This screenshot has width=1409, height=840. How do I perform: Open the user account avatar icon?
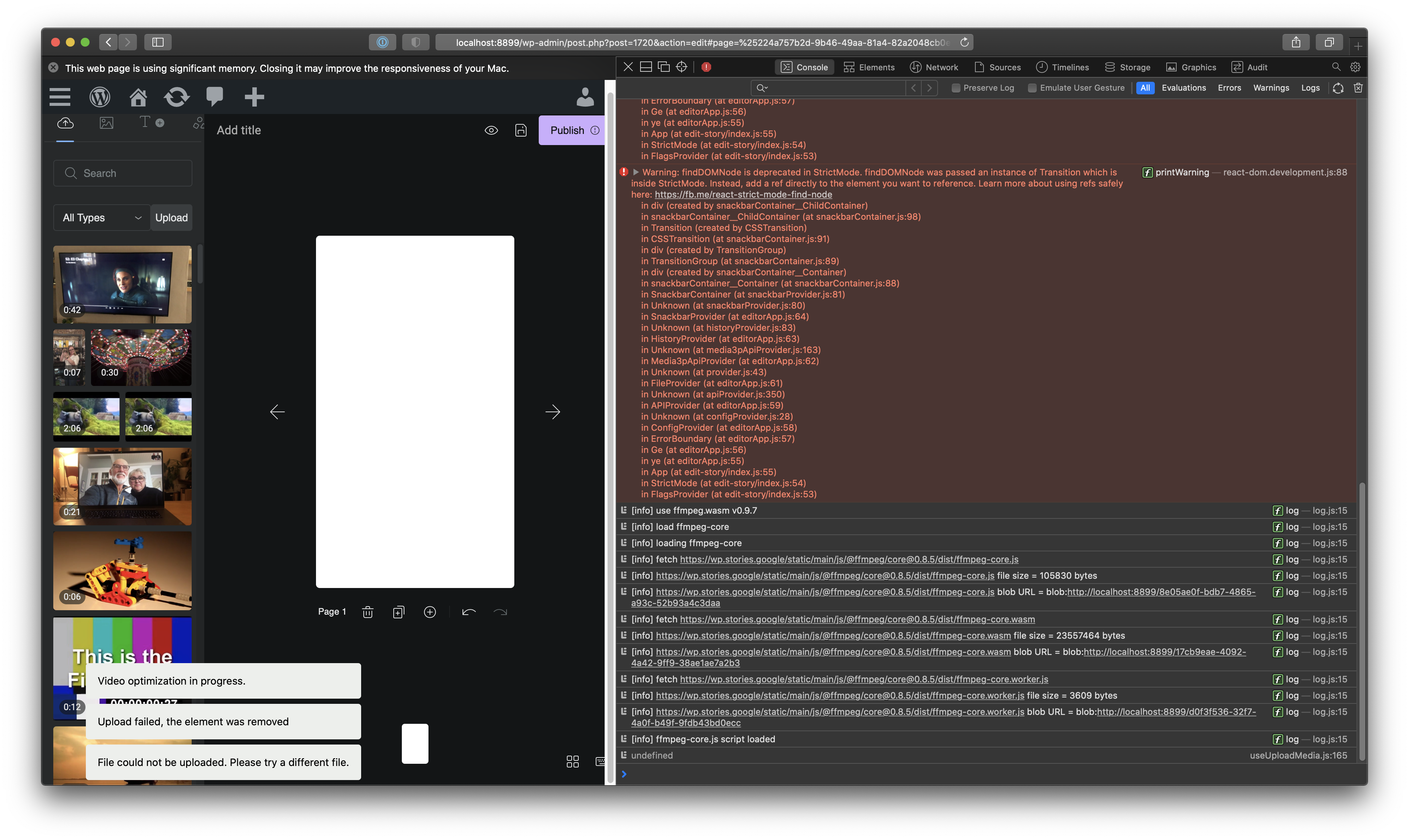tap(585, 97)
